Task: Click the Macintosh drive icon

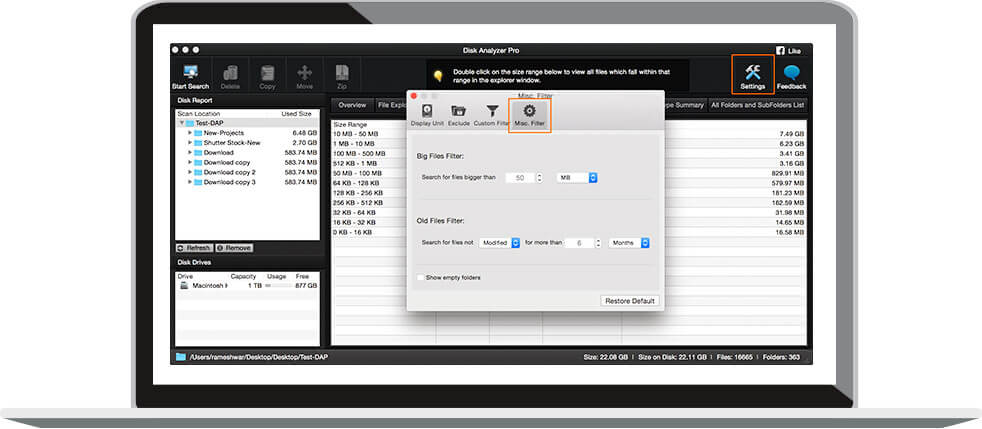Action: point(184,285)
